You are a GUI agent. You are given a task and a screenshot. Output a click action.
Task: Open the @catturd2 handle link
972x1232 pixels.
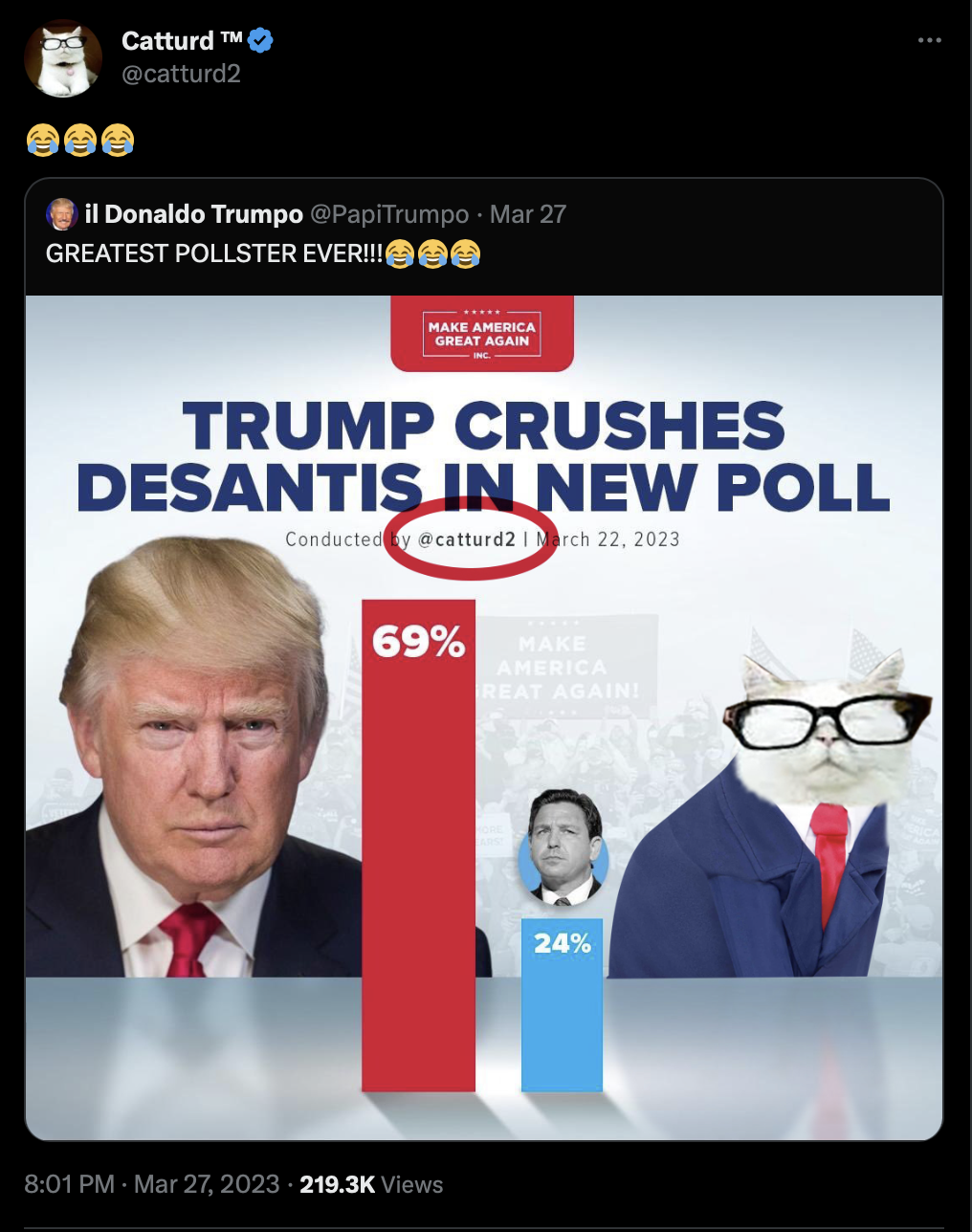181,74
